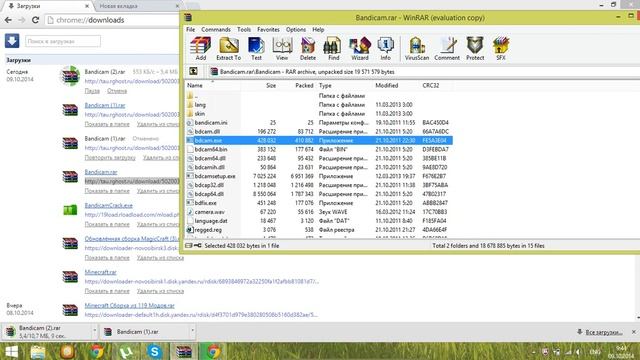Image resolution: width=640 pixels, height=360 pixels.
Task: Open the File menu in WinRAR
Action: click(191, 29)
